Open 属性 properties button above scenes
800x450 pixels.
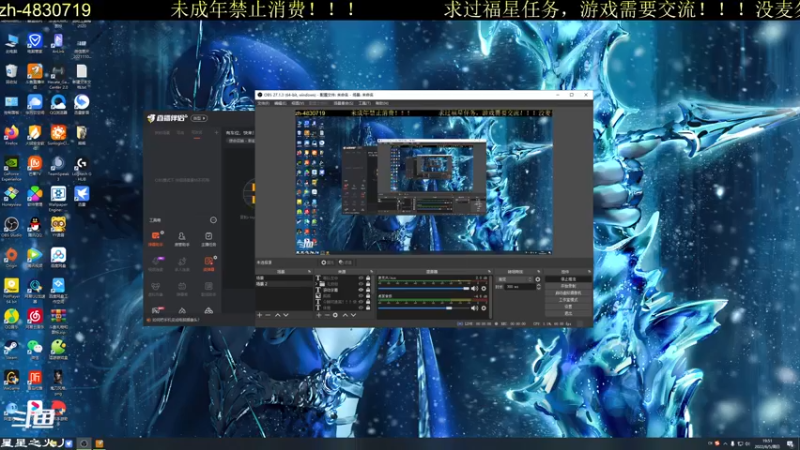coord(328,263)
